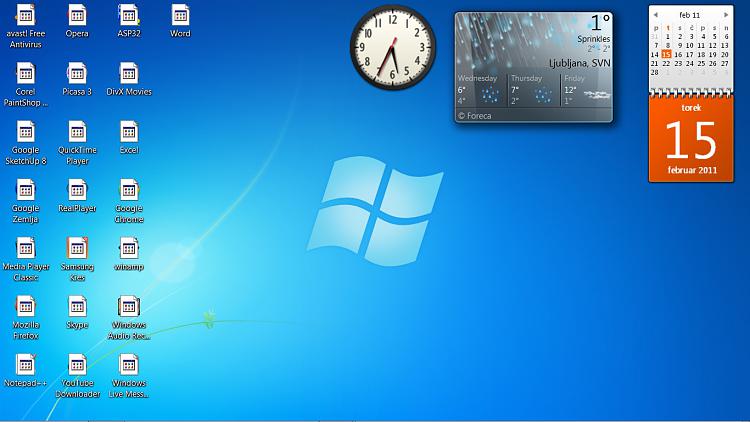Open the Foreca link in weather gadget
The image size is (750, 422).
point(474,116)
